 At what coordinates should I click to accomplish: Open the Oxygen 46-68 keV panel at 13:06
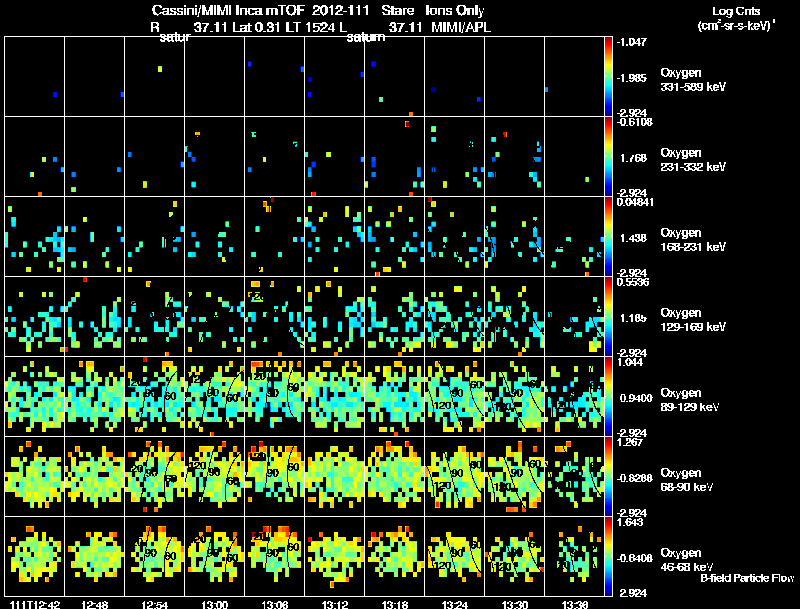pos(274,556)
